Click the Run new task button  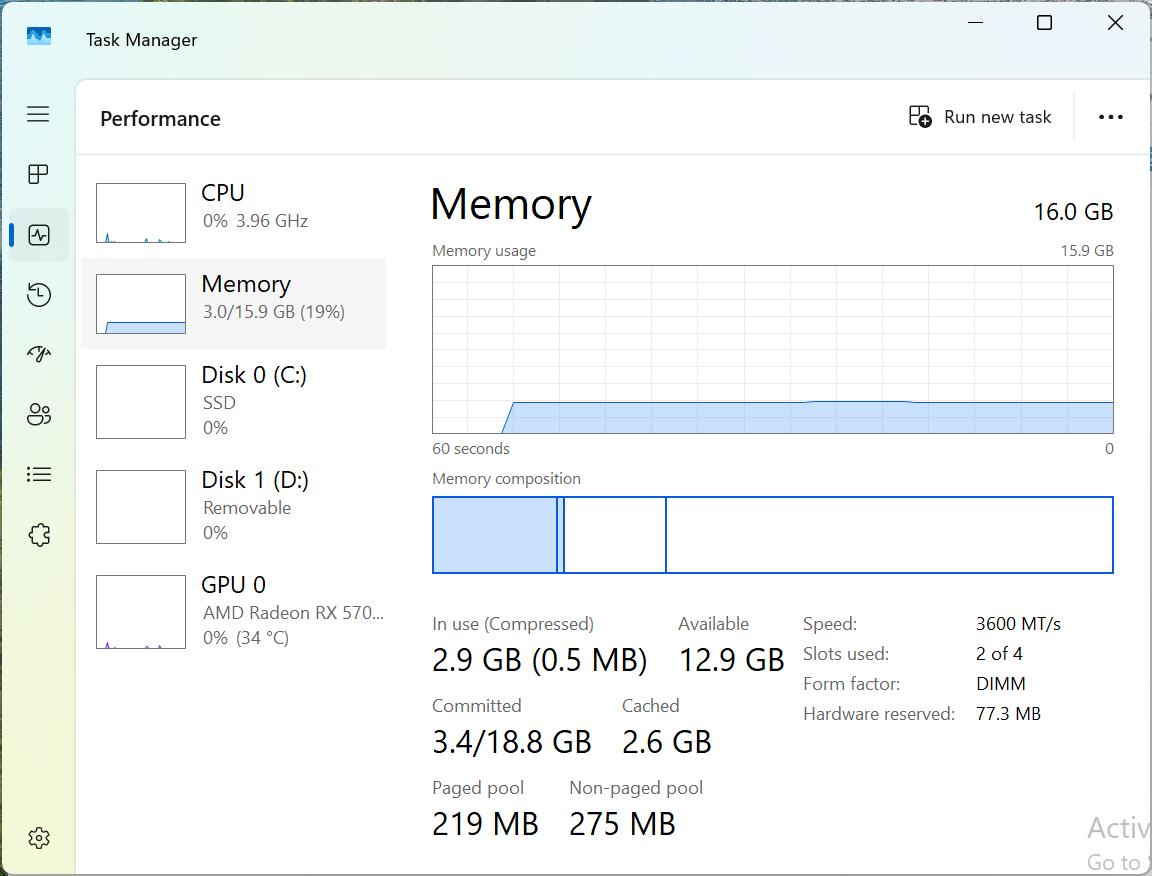tap(980, 117)
